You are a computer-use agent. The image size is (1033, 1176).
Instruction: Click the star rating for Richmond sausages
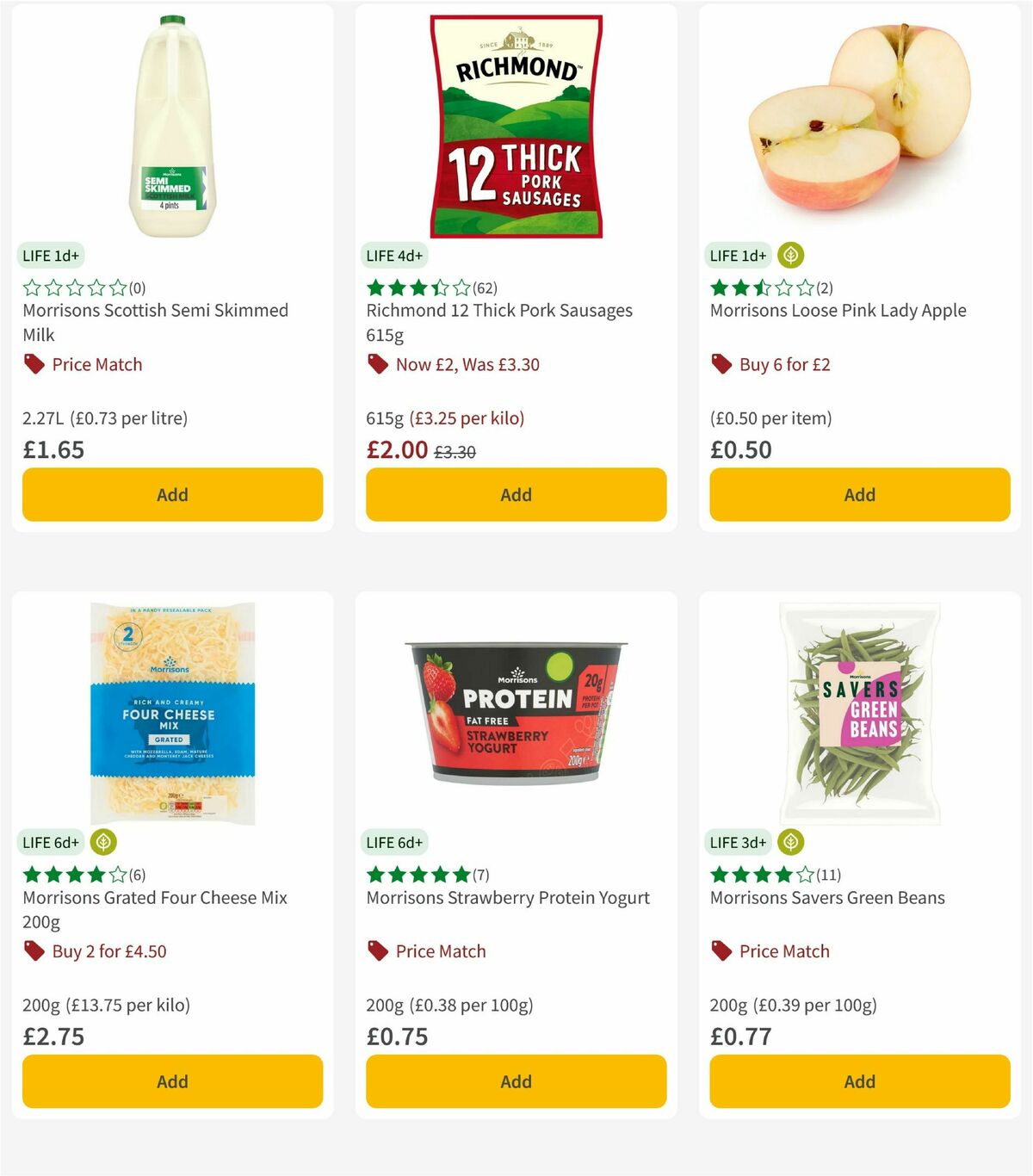(417, 287)
